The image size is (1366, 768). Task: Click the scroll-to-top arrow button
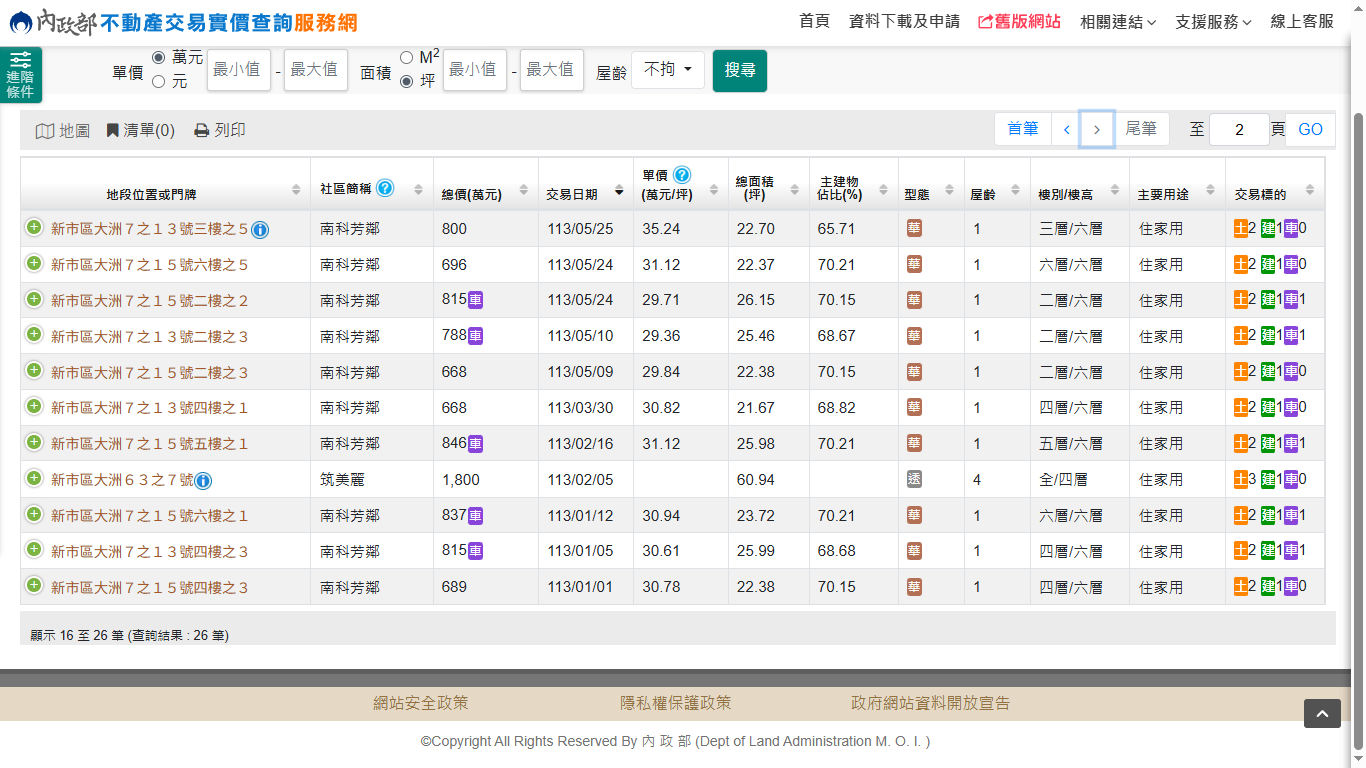click(1322, 713)
